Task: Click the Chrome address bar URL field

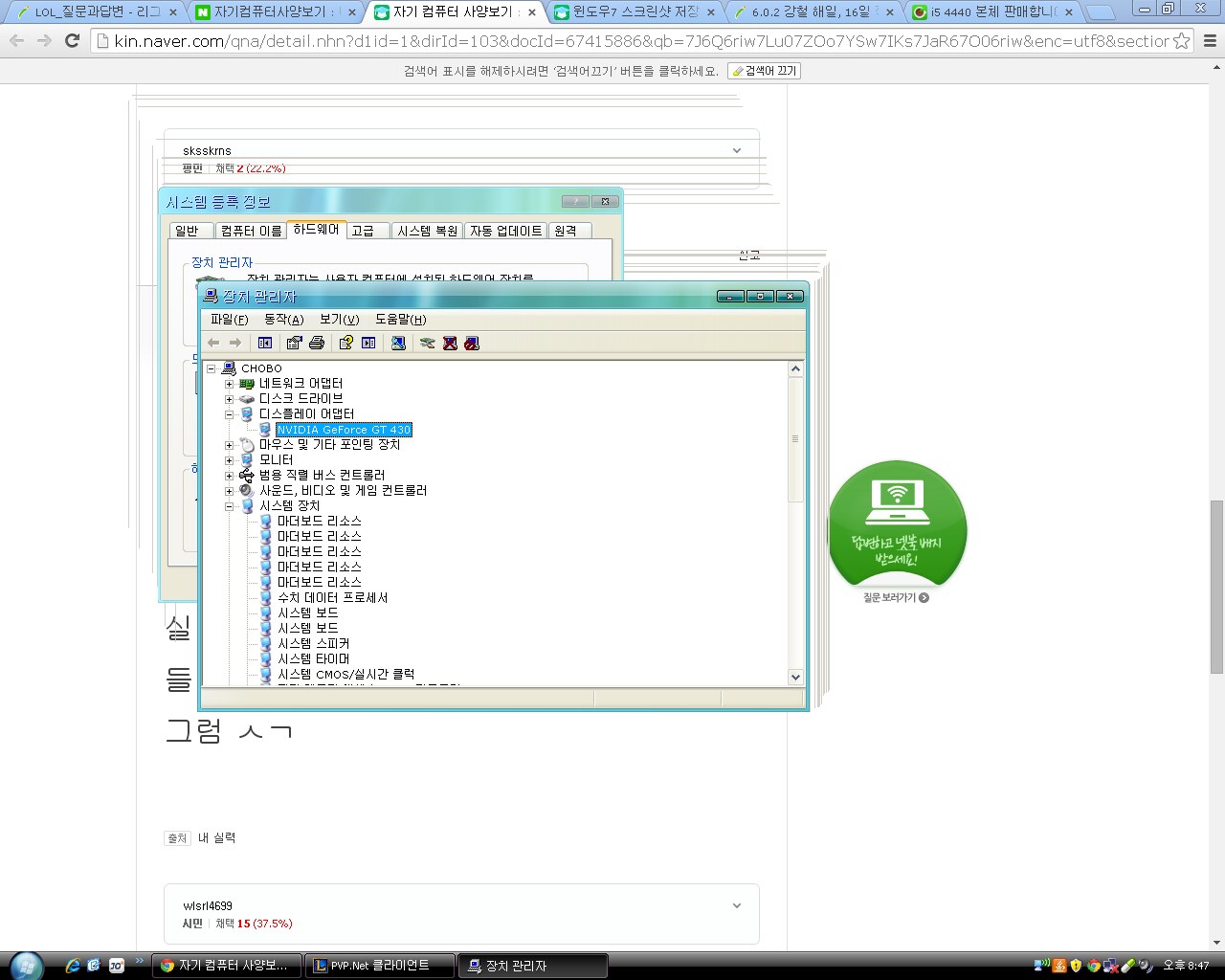Action: tap(632, 41)
